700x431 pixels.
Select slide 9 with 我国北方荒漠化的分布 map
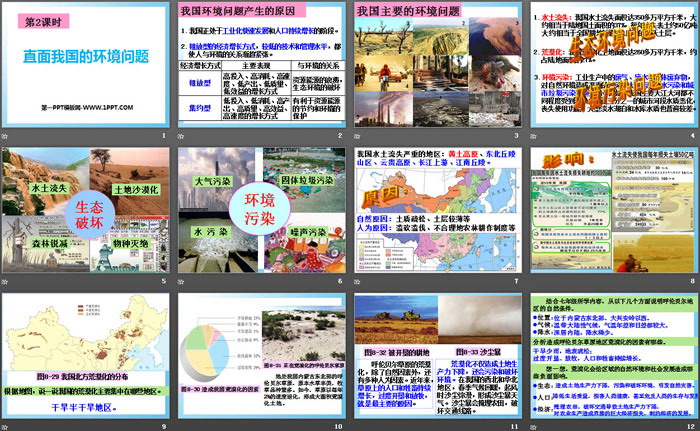click(86, 356)
